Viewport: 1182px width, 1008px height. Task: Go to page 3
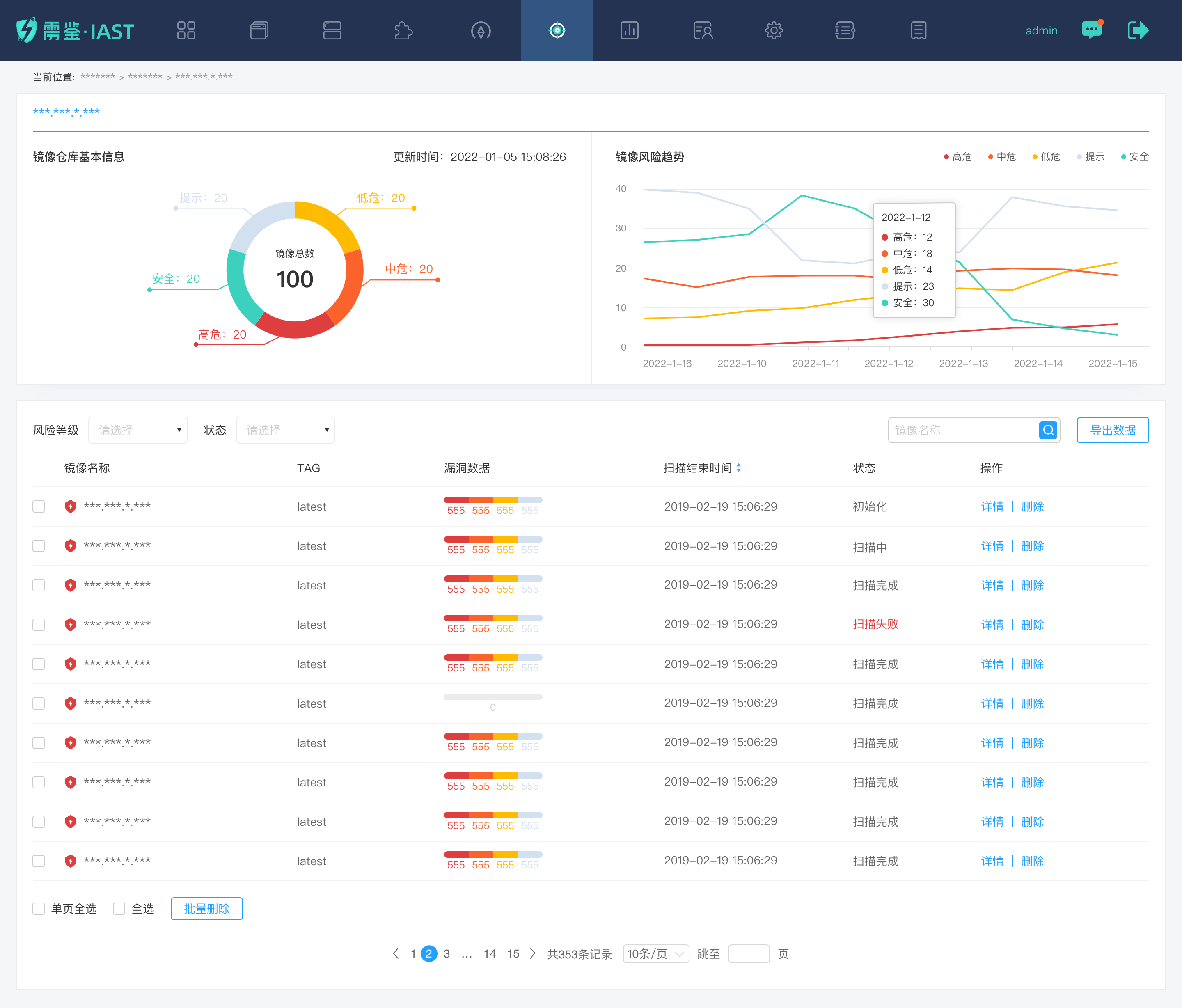tap(447, 953)
